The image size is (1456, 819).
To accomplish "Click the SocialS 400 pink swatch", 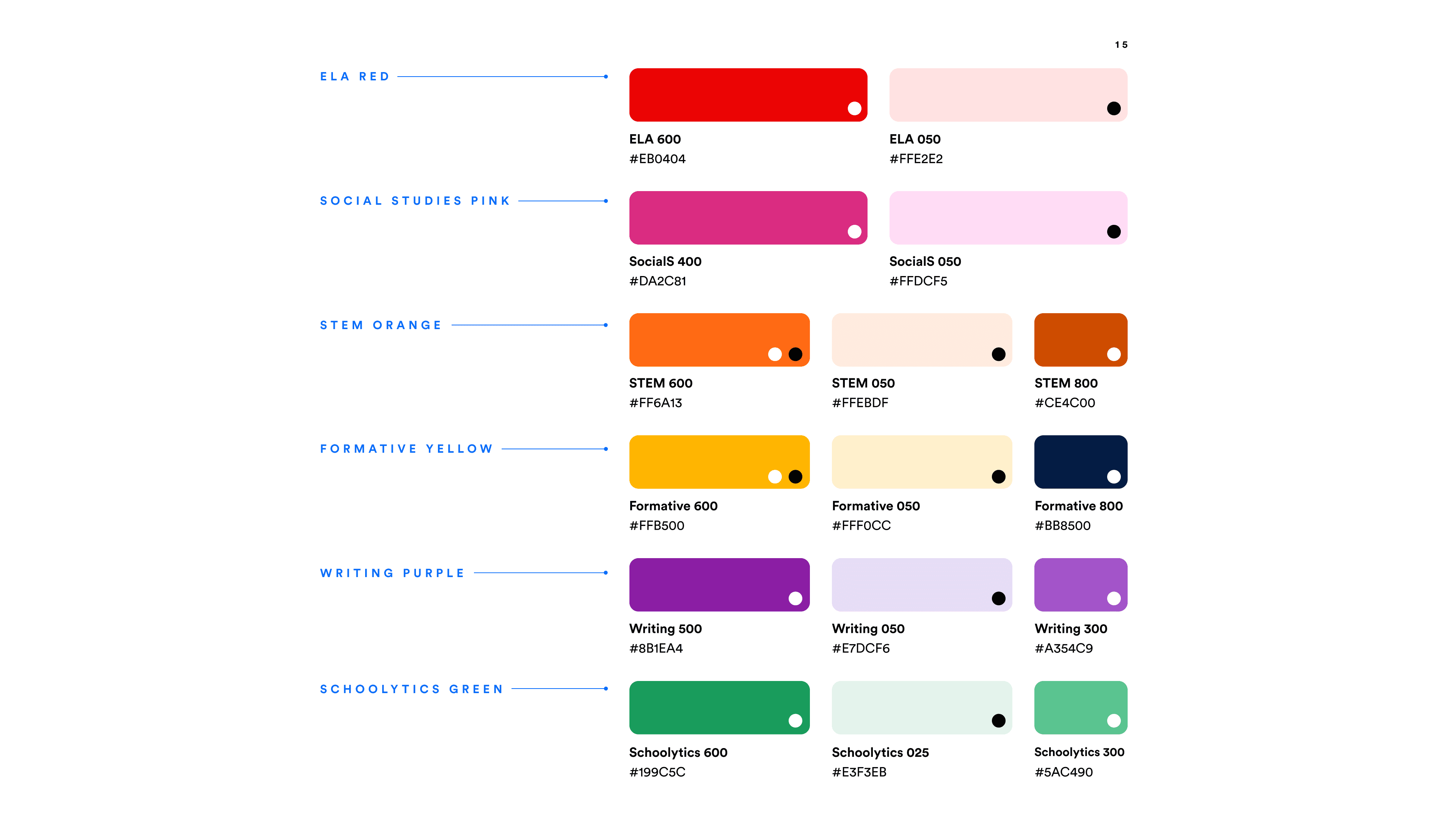I will (x=748, y=218).
